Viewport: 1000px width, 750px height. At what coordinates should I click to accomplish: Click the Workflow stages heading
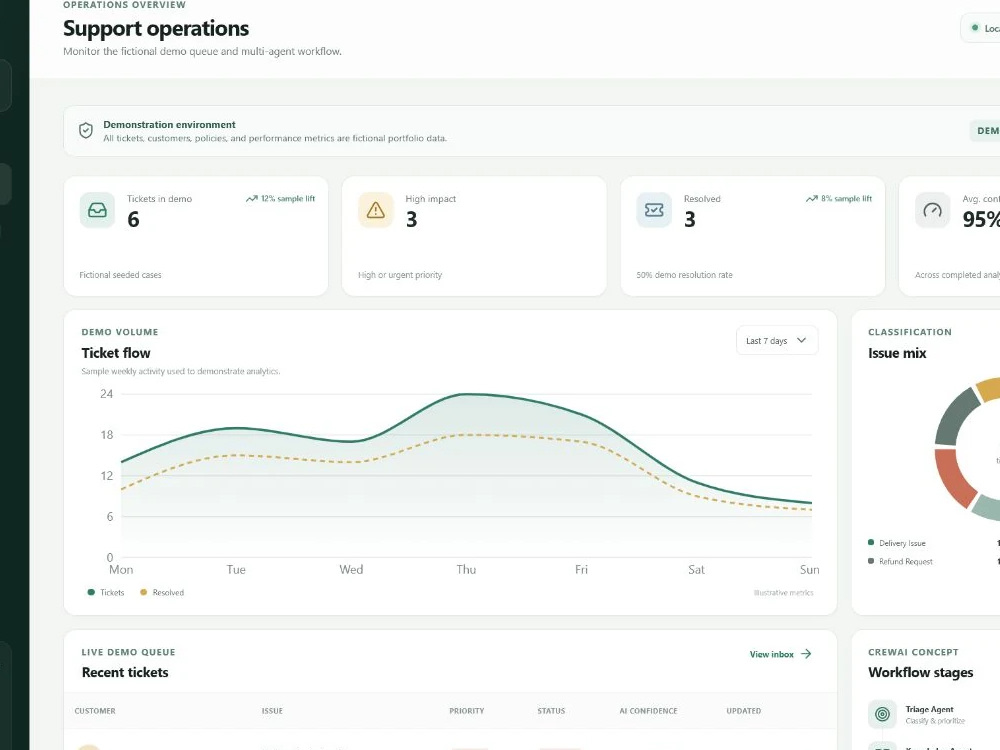[921, 672]
